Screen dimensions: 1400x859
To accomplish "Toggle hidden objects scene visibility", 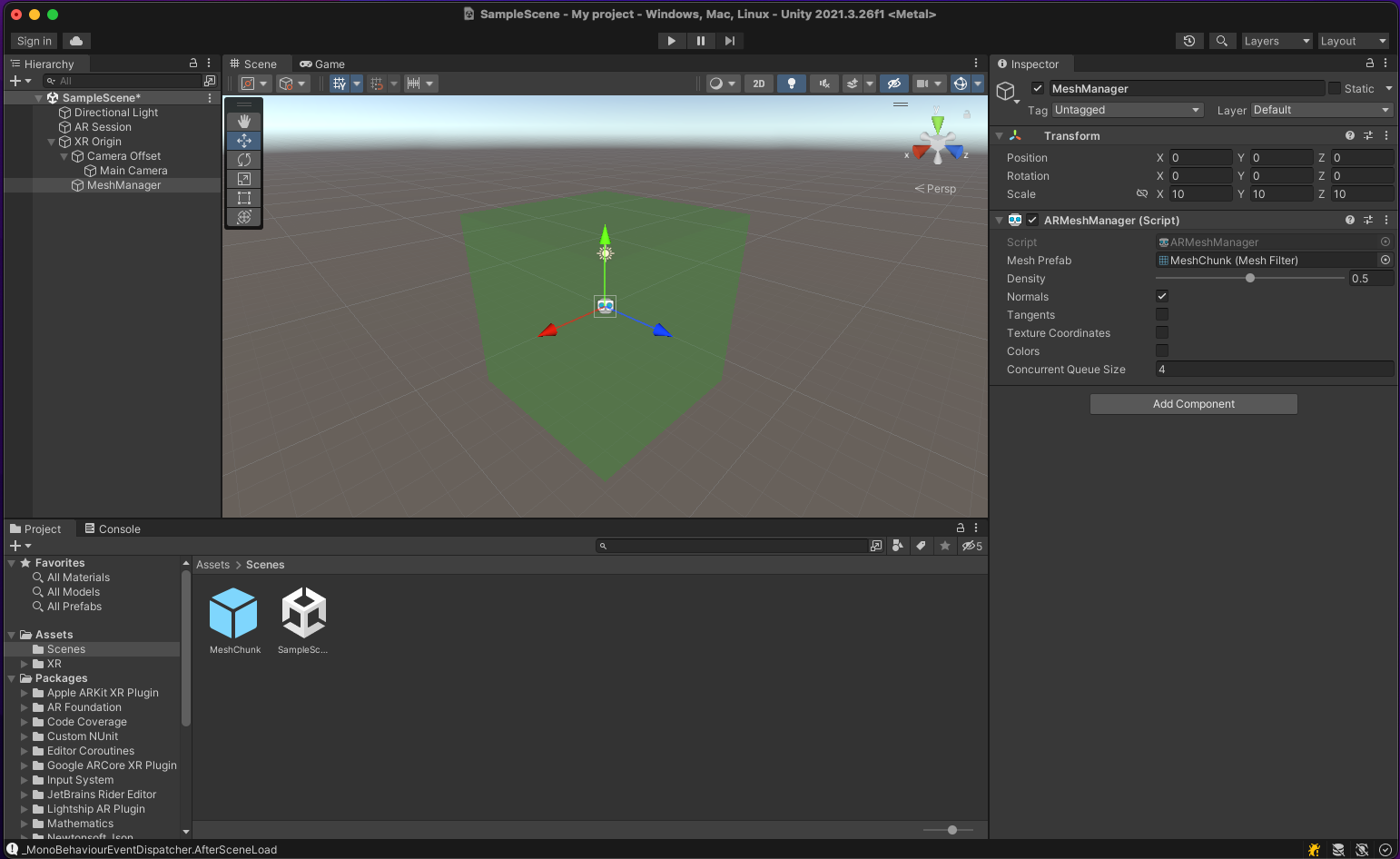I will (x=894, y=84).
